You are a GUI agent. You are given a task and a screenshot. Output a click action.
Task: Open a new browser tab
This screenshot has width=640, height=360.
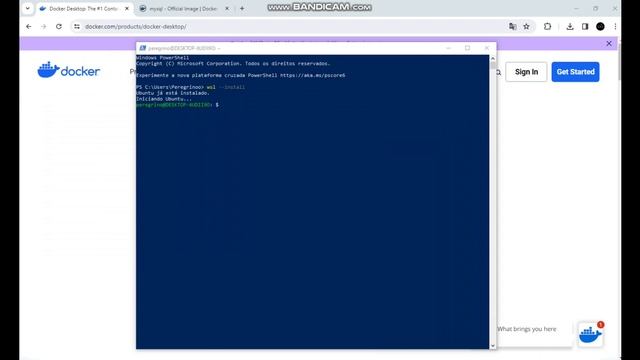[242, 9]
